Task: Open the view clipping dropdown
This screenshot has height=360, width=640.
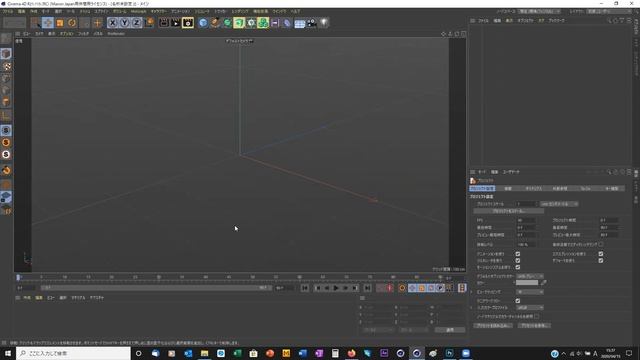Action: pyautogui.click(x=530, y=292)
